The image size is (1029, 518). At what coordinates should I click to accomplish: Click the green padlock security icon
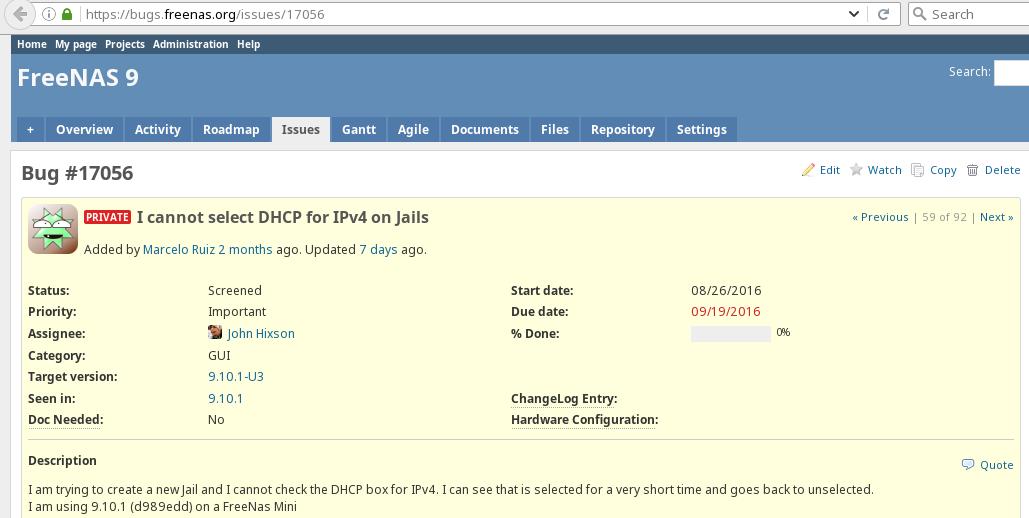click(x=66, y=14)
